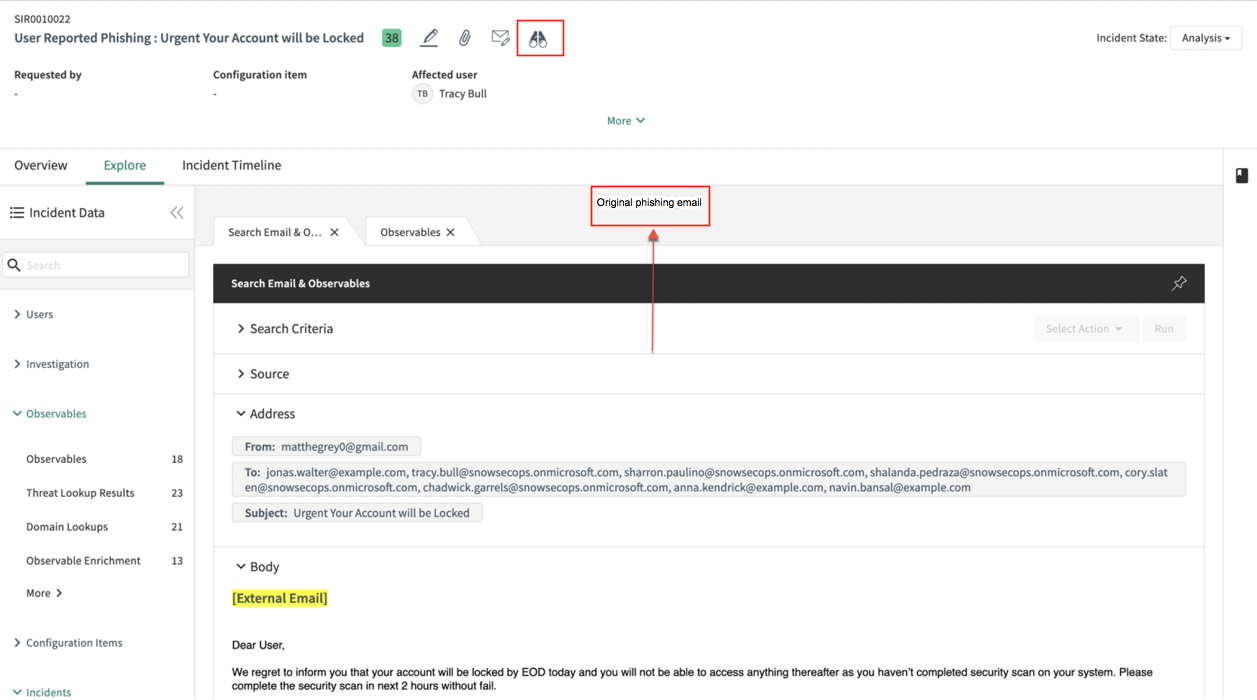Click the Requested by field label
Image resolution: width=1257 pixels, height=700 pixels.
(x=48, y=74)
